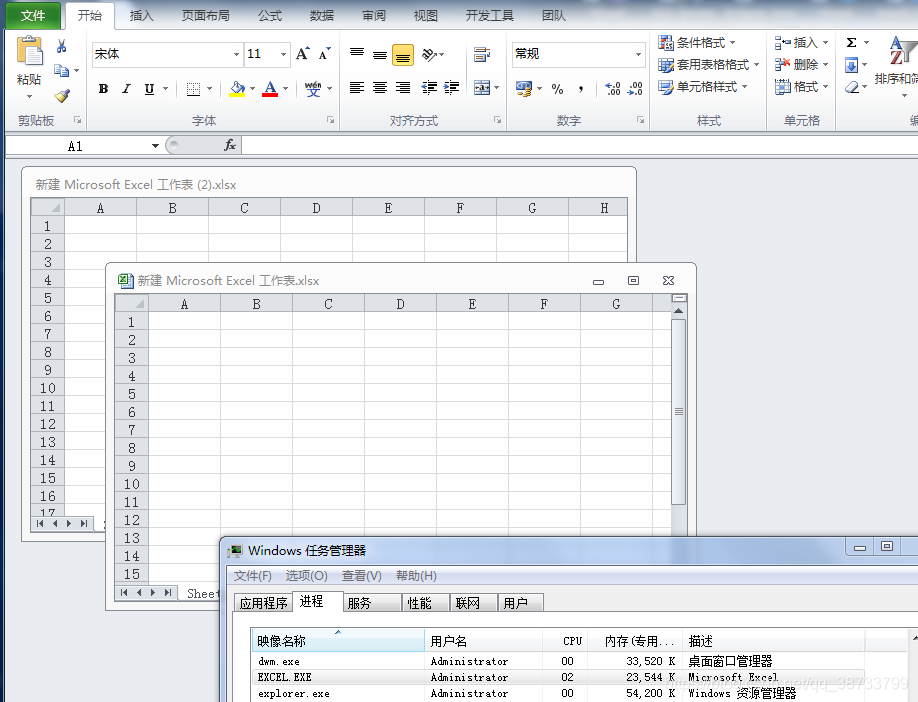Image resolution: width=918 pixels, height=702 pixels.
Task: Switch to the 公式 ribbon tab
Action: tap(270, 16)
